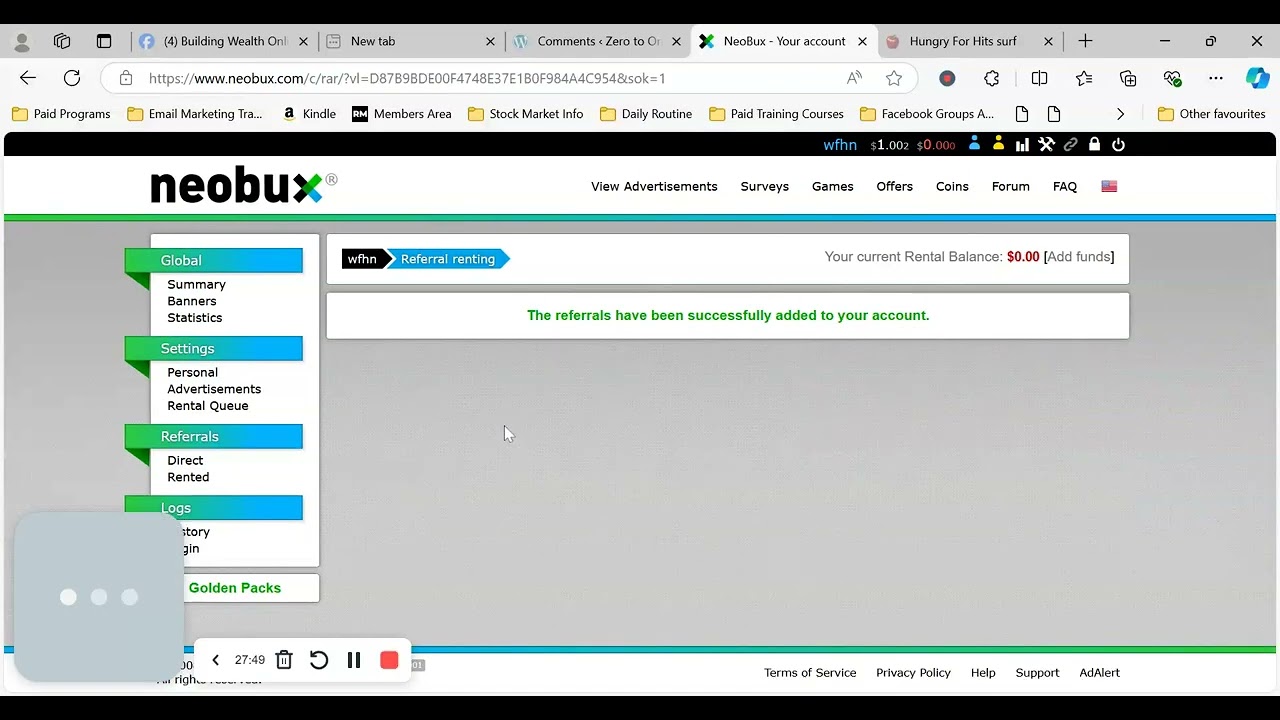Go back with browser back arrow
The image size is (1280, 720).
tap(28, 78)
